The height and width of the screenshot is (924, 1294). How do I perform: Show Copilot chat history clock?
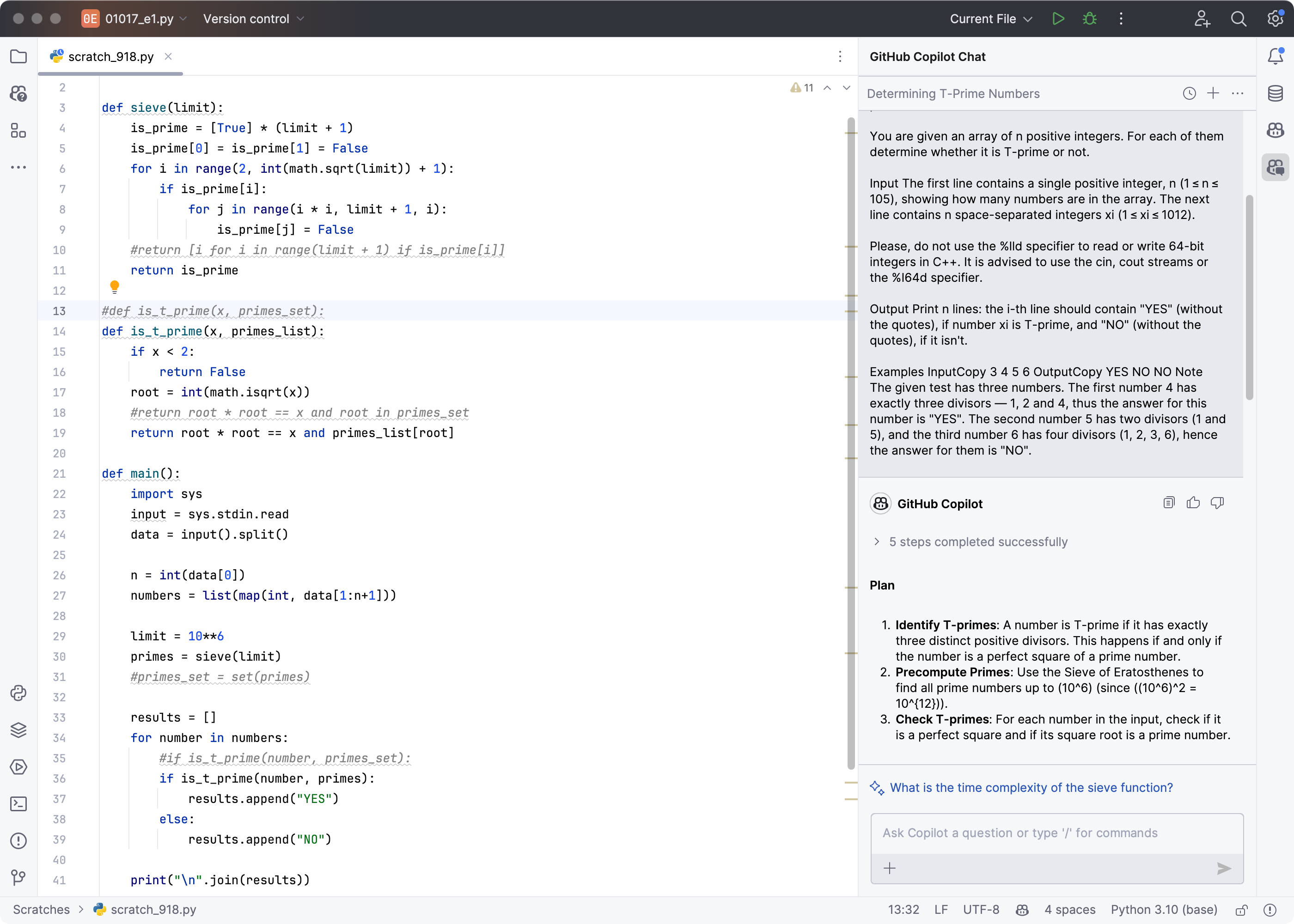click(1189, 93)
